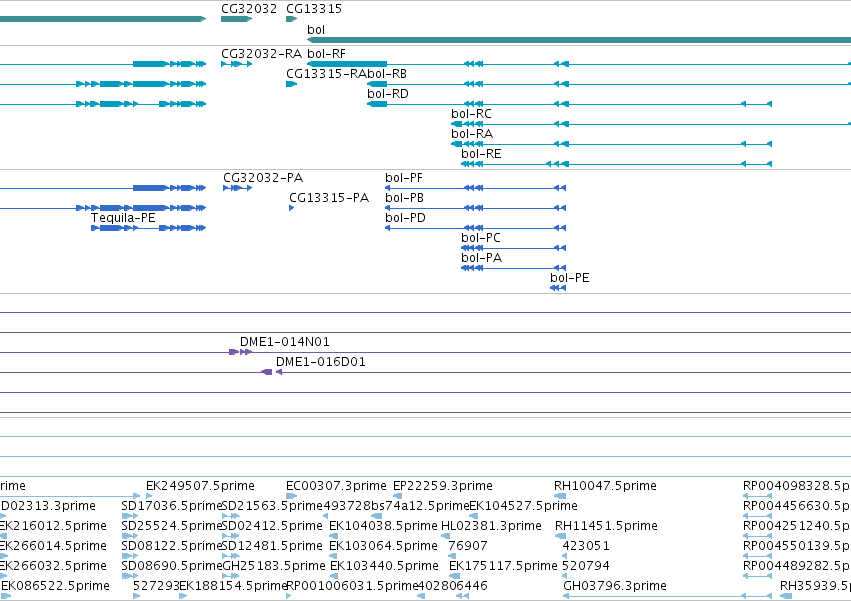The width and height of the screenshot is (851, 601).
Task: Click the RH10047.5prime EST label
Action: [605, 486]
